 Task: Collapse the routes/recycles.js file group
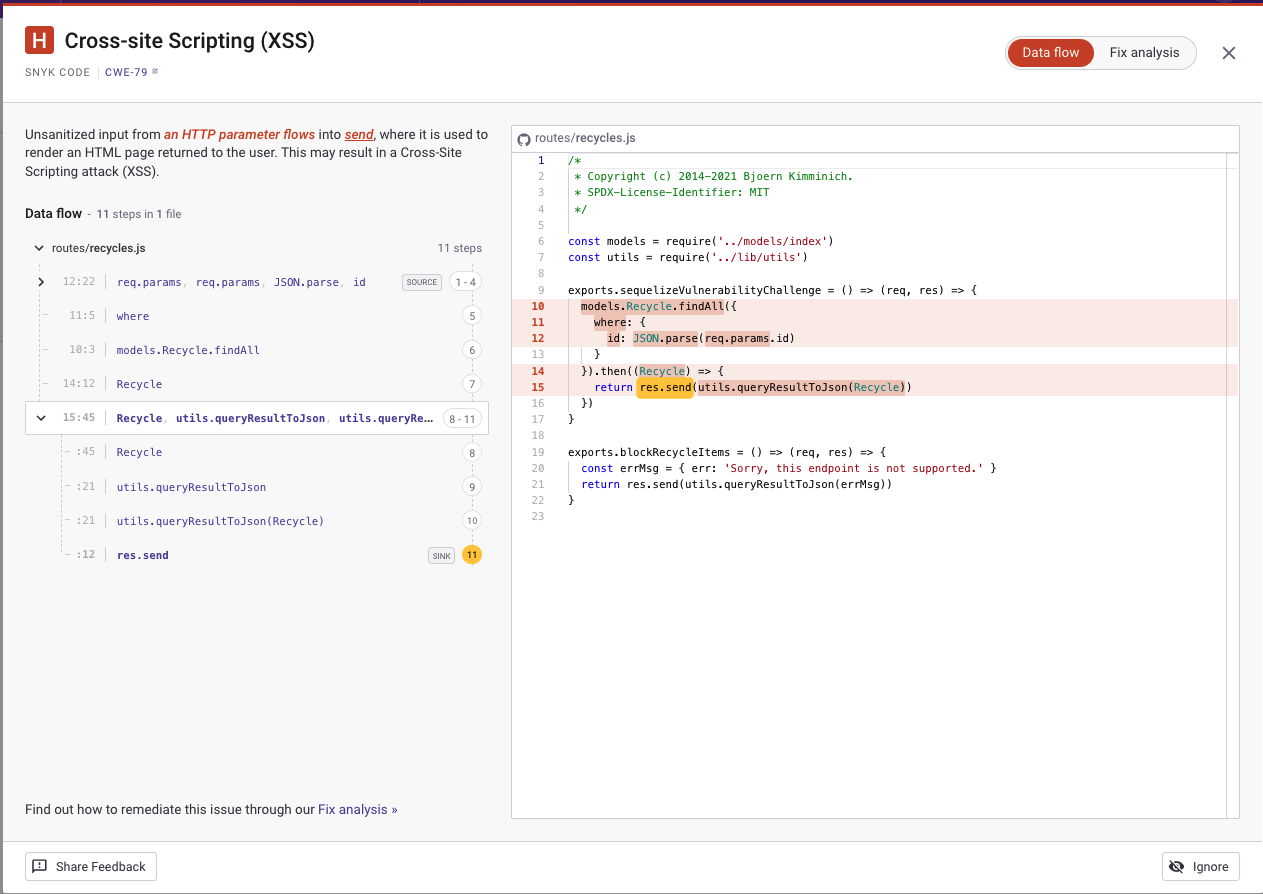coord(39,248)
